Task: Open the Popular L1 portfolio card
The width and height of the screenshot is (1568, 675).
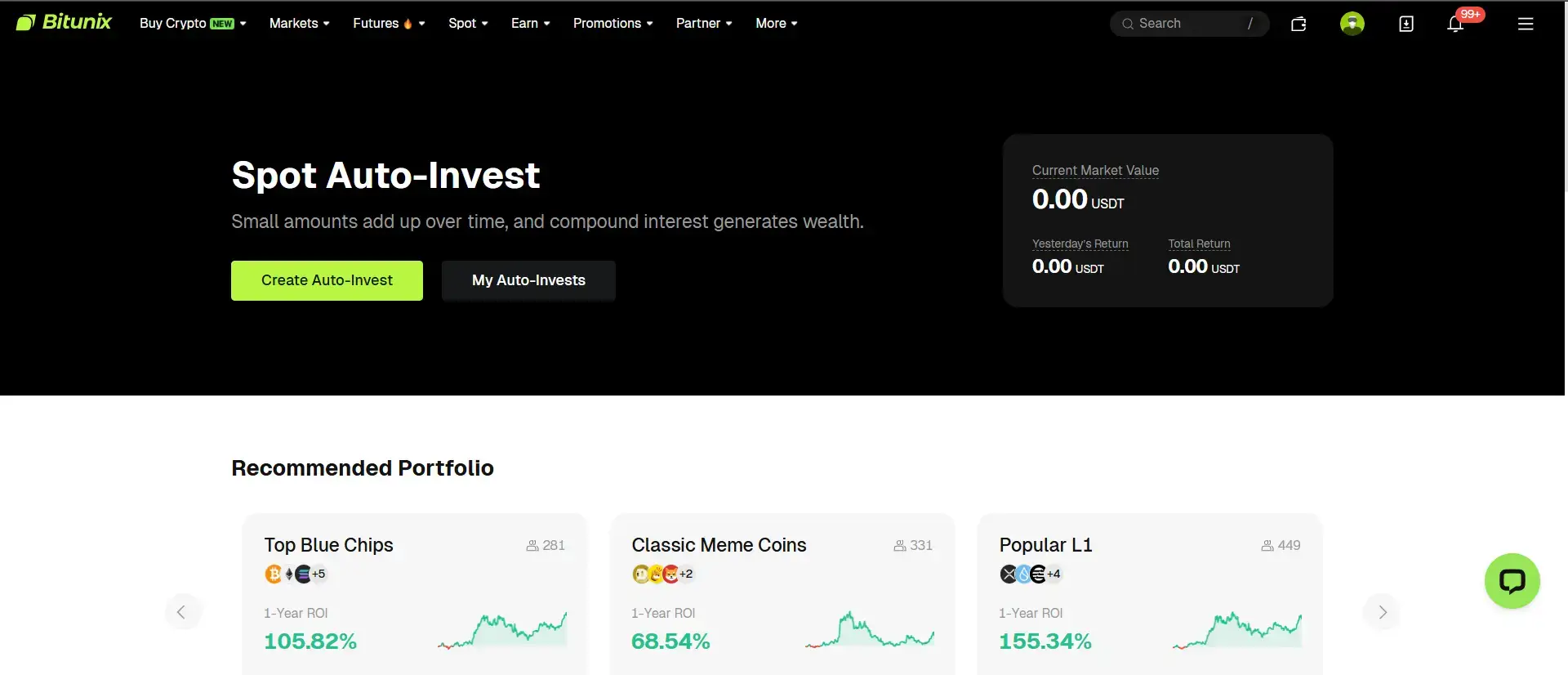Action: (x=1149, y=594)
